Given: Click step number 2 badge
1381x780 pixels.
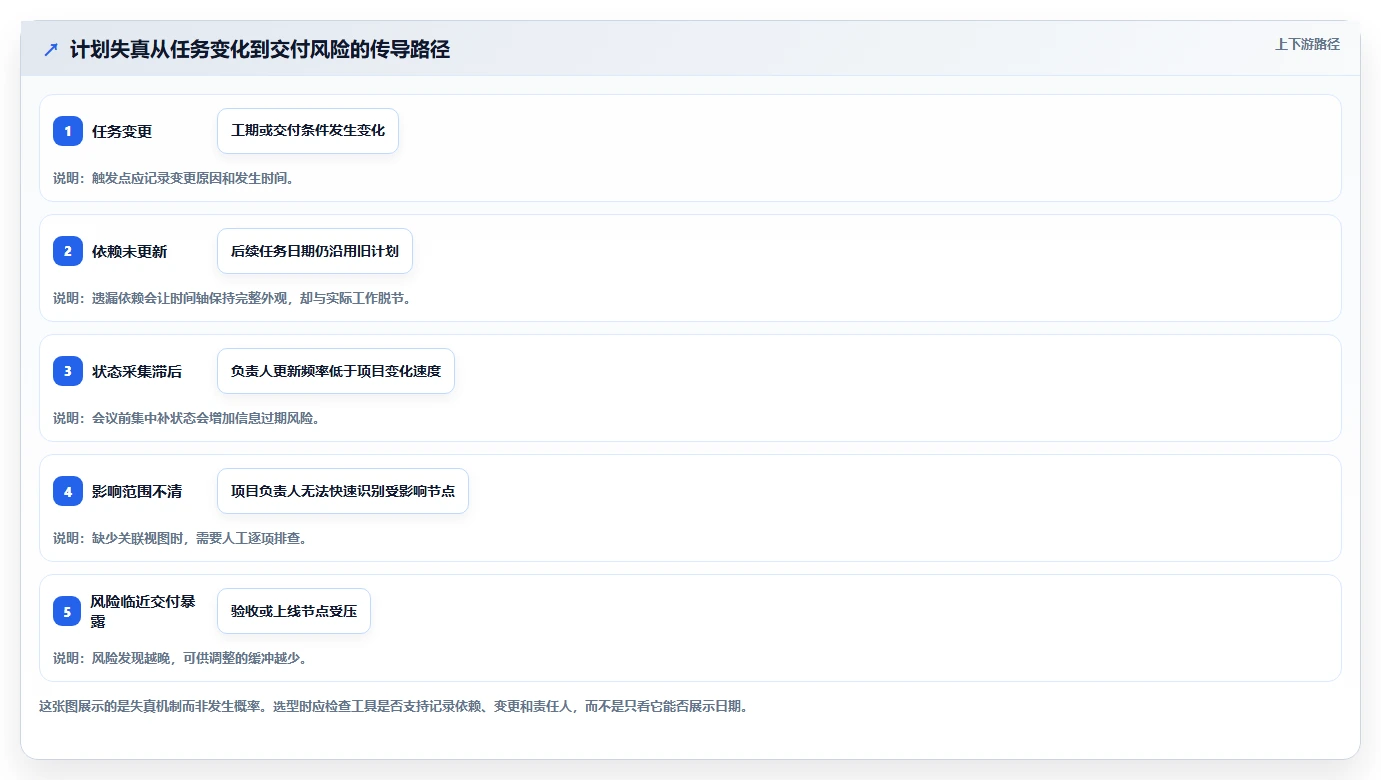Looking at the screenshot, I should pos(68,251).
